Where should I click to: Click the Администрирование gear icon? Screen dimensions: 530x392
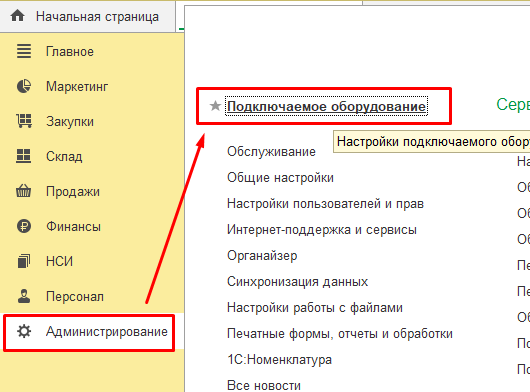24,331
